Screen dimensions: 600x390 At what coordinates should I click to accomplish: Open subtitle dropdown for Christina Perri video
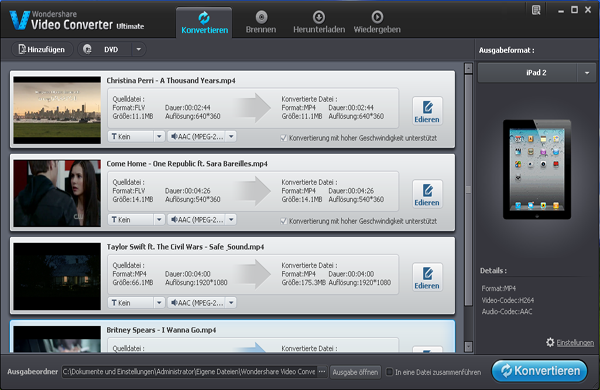point(159,137)
